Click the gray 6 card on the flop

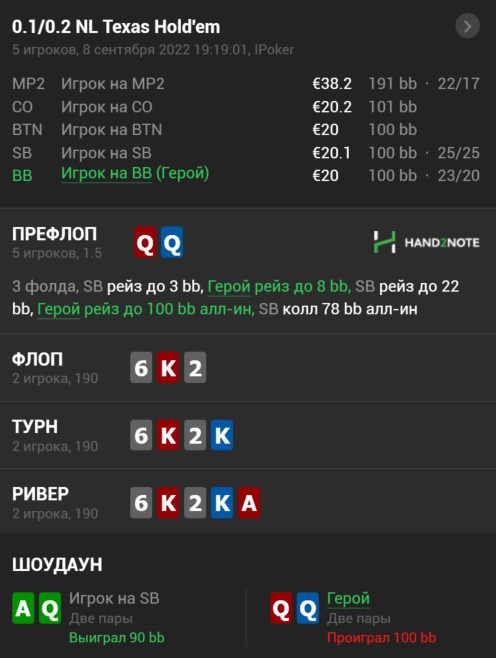coord(141,368)
